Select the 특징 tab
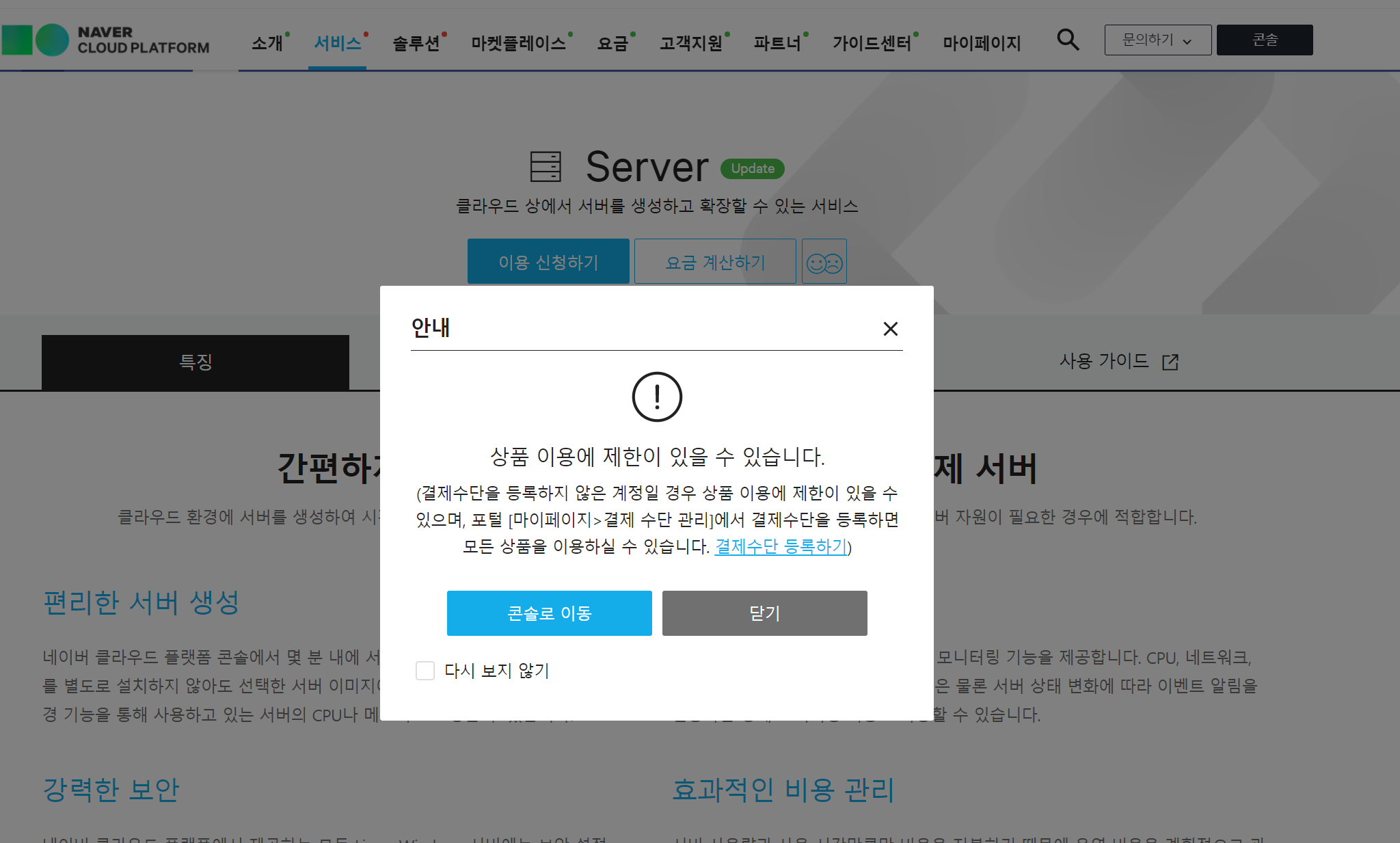This screenshot has height=843, width=1400. click(196, 362)
